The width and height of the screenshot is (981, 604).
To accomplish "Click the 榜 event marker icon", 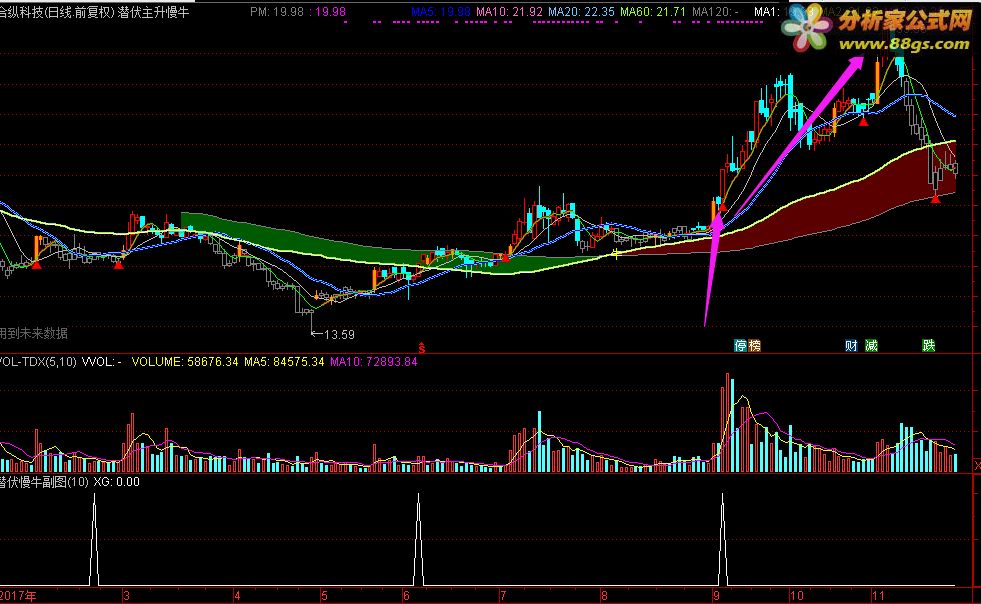I will tap(755, 346).
